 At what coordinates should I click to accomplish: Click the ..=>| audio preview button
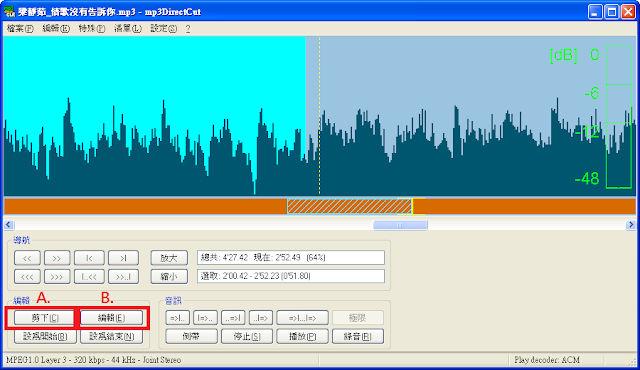tap(233, 318)
